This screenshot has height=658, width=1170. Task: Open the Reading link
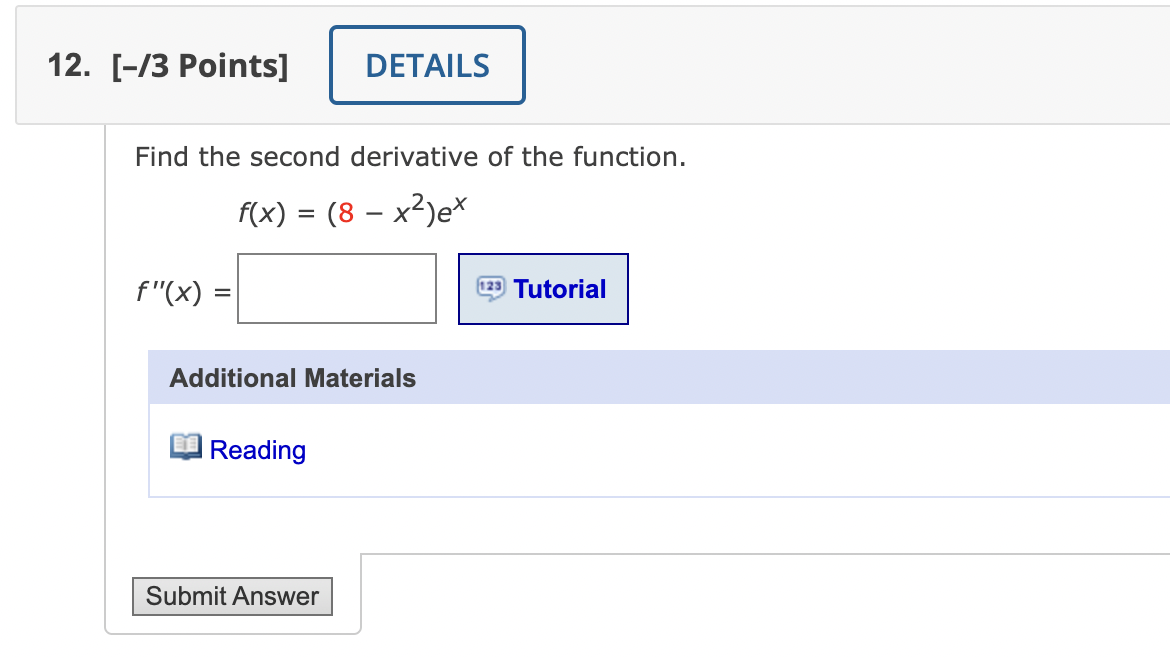258,449
